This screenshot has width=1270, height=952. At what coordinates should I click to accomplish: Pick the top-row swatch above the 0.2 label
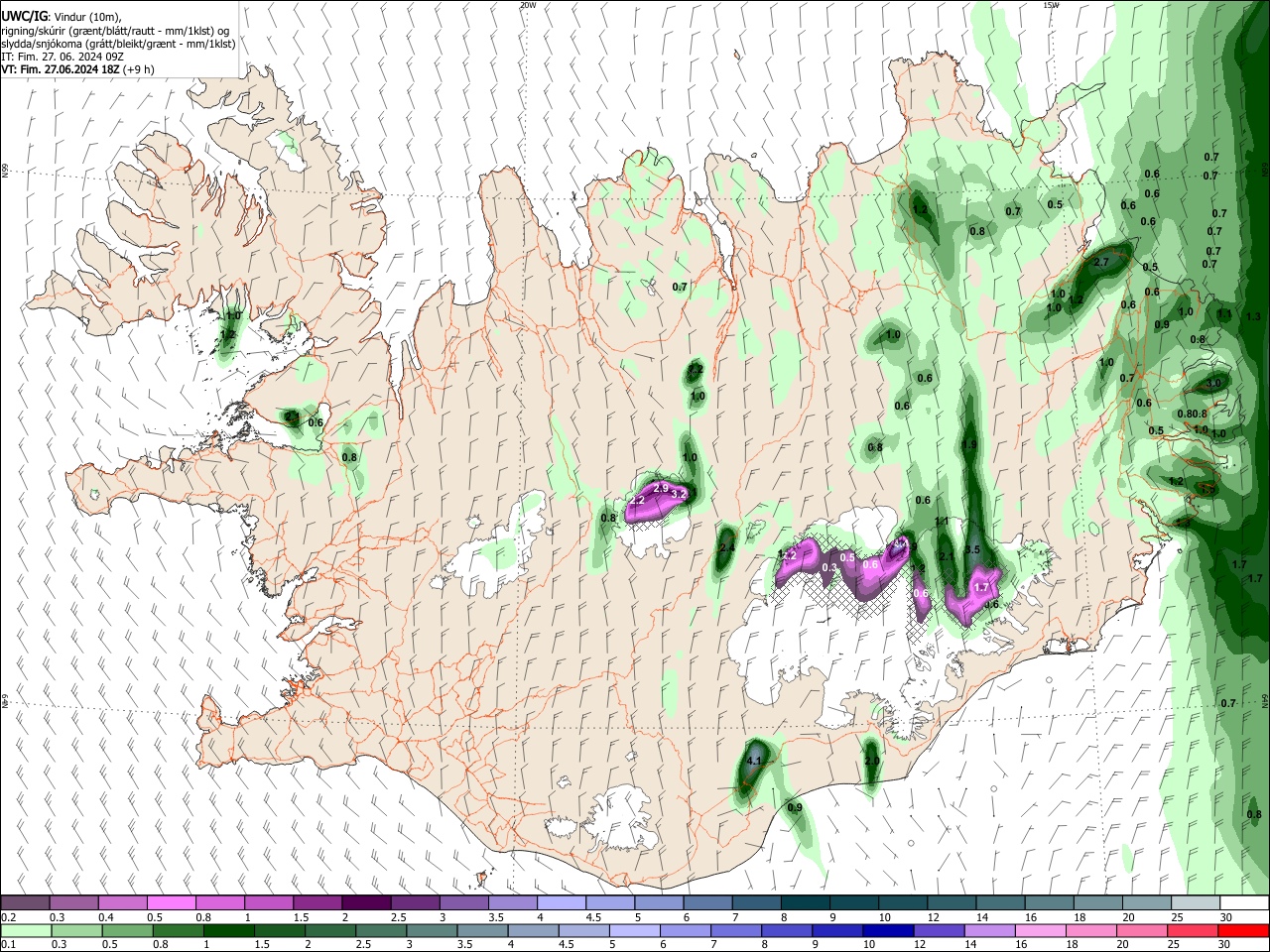pyautogui.click(x=26, y=903)
